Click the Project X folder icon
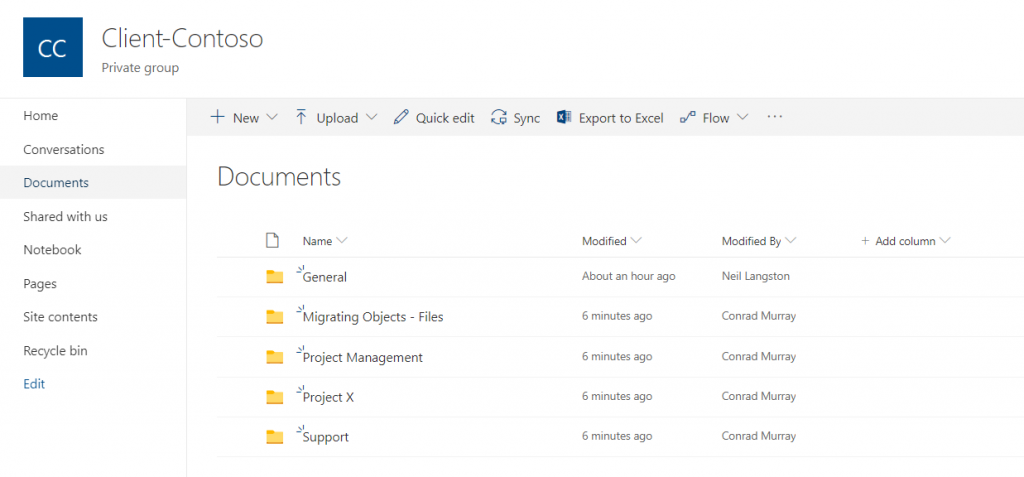This screenshot has width=1024, height=477. point(275,397)
